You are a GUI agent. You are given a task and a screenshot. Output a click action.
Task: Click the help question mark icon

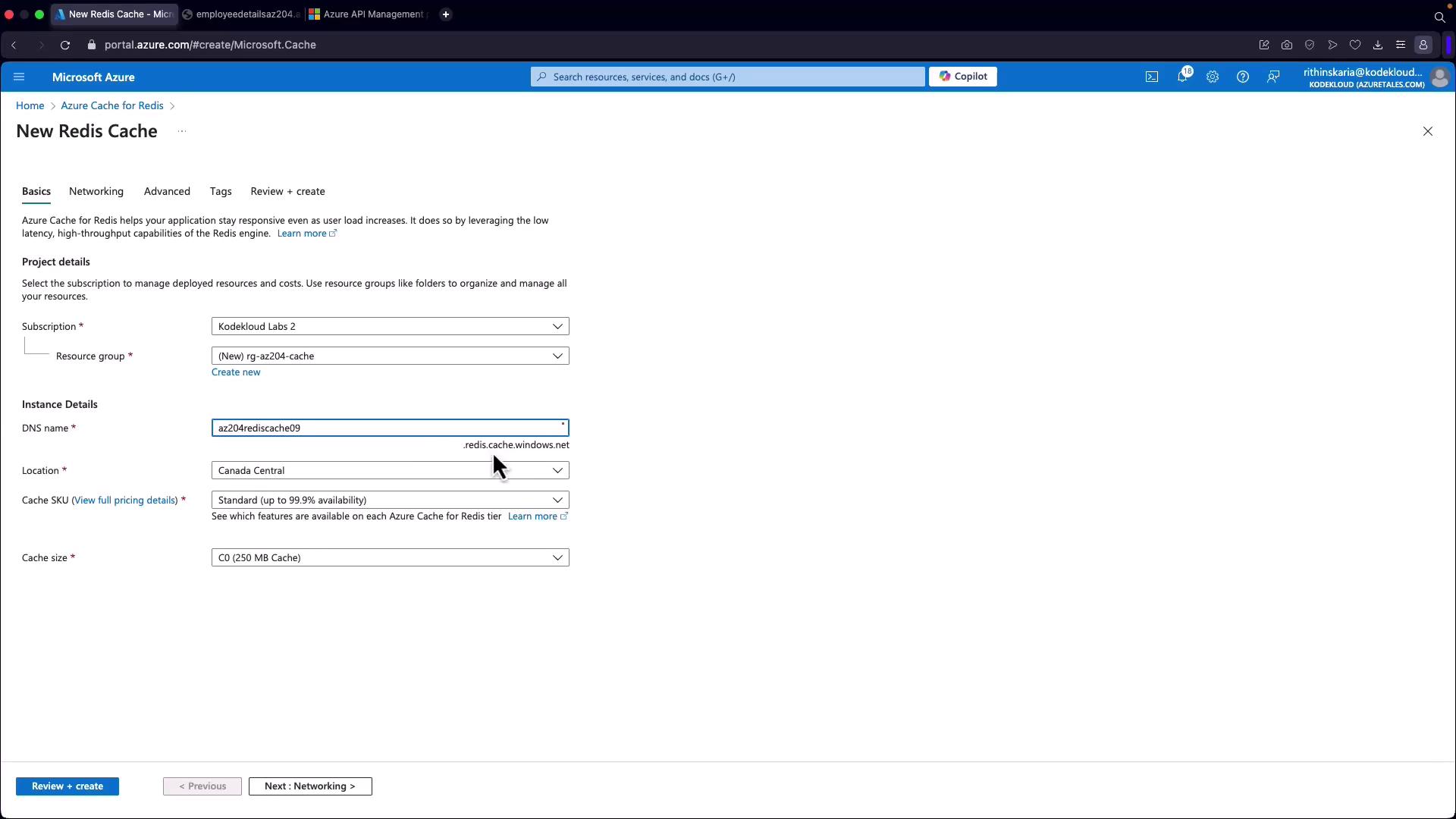click(x=1242, y=77)
